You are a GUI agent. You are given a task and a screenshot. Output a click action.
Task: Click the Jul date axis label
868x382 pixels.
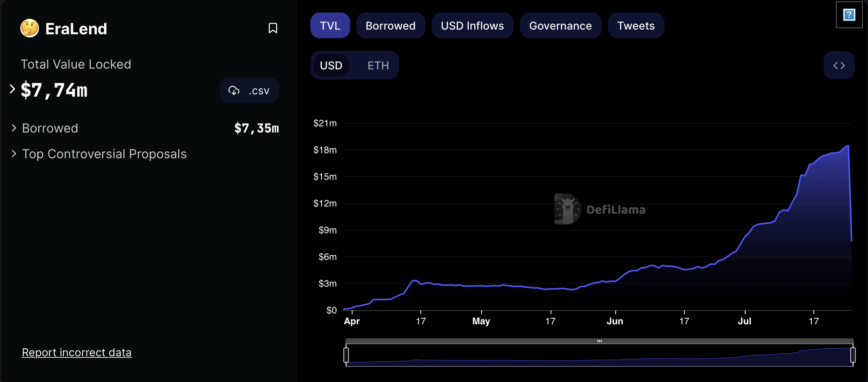[x=746, y=321]
